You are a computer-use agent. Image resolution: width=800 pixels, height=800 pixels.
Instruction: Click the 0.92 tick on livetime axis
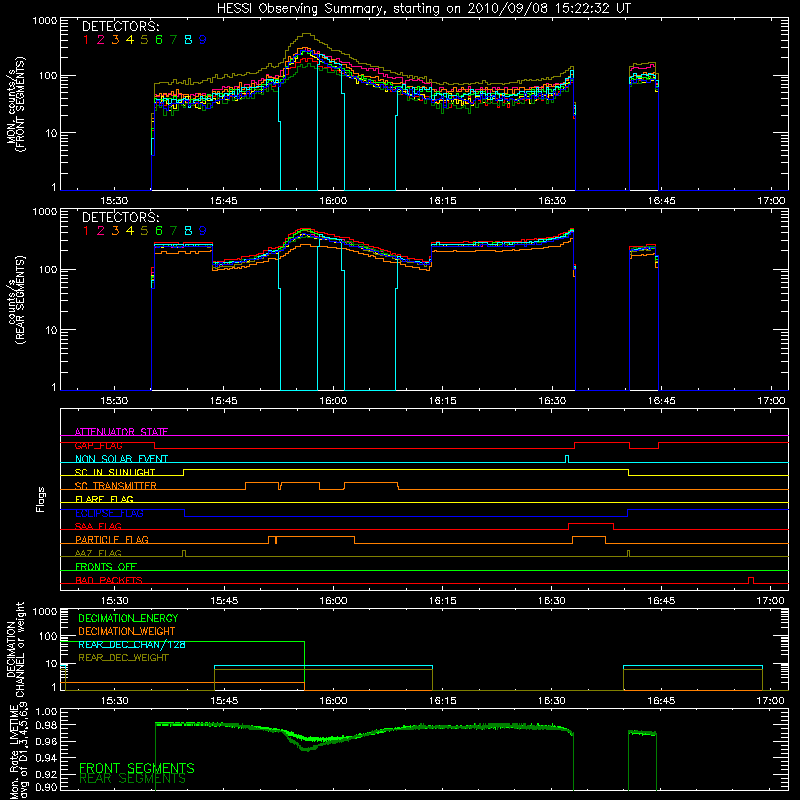[47, 774]
